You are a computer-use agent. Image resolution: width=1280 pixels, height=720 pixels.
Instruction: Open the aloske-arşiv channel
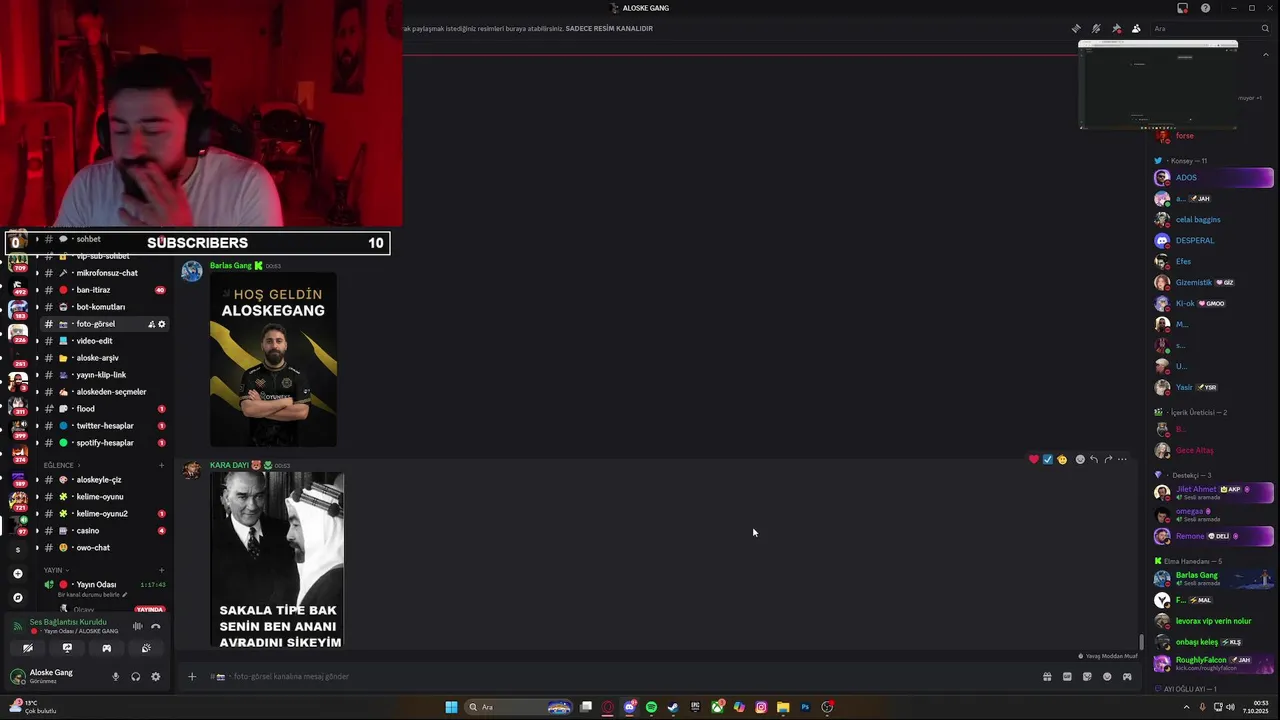coord(104,358)
